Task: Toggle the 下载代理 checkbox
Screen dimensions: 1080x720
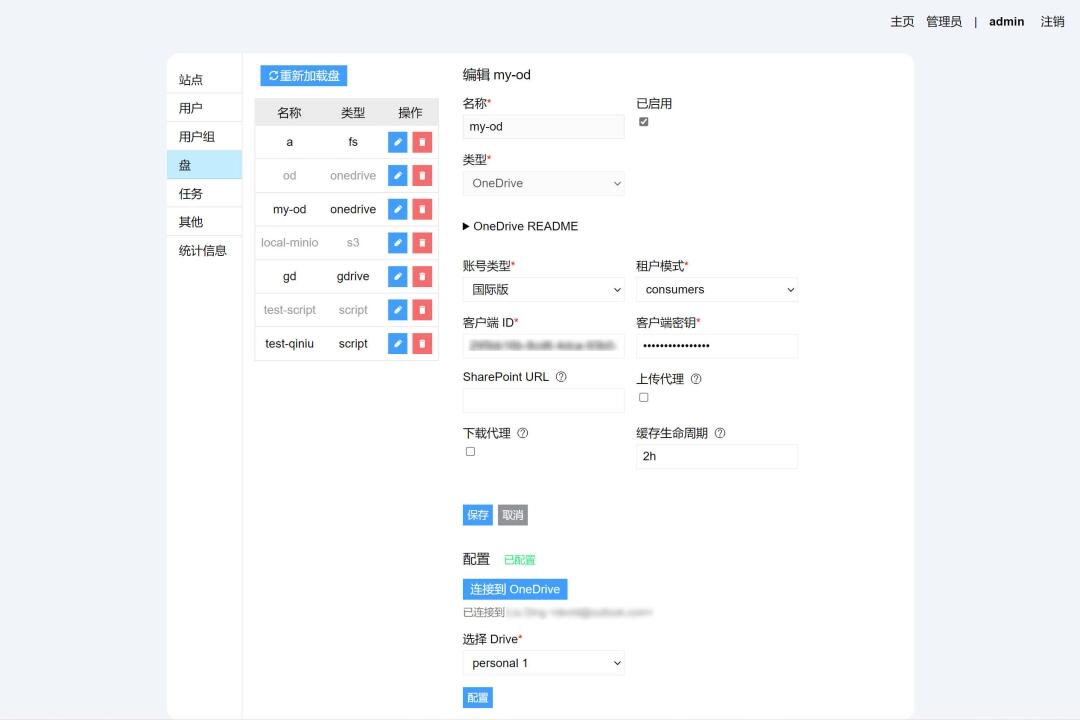Action: 470,451
